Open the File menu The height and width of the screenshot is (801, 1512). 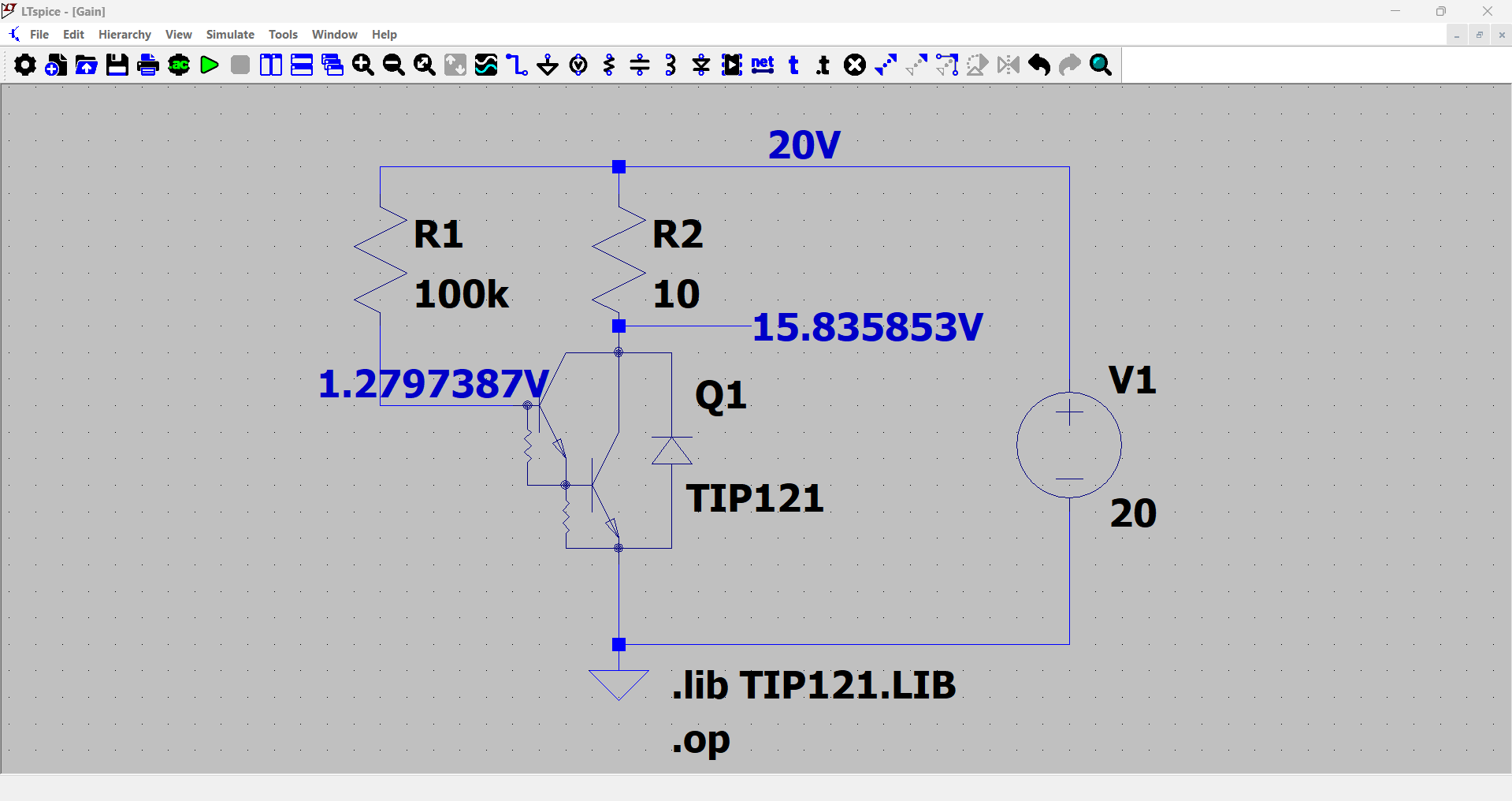(39, 35)
